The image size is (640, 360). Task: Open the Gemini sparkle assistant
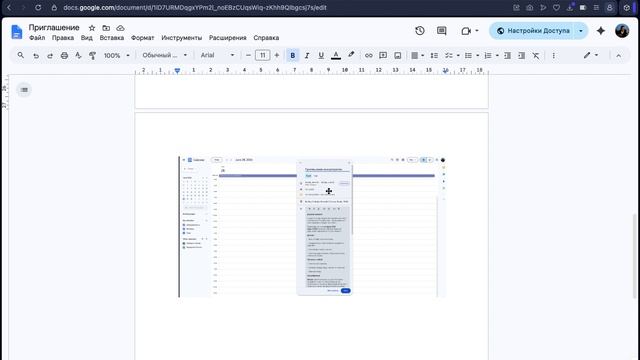pyautogui.click(x=600, y=31)
